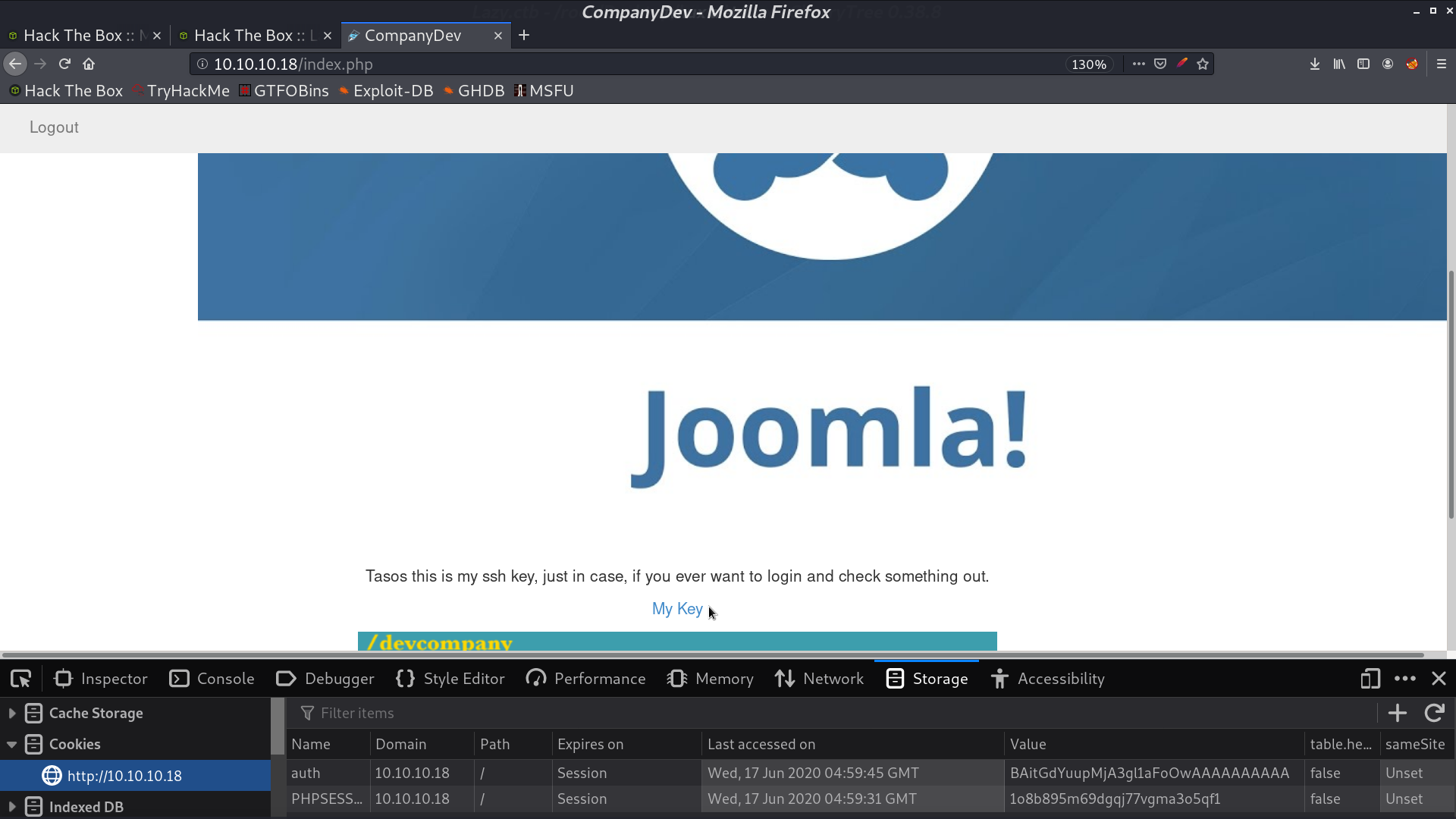Open the Firefox home page icon
Screen dimensions: 1456x819
tap(89, 64)
